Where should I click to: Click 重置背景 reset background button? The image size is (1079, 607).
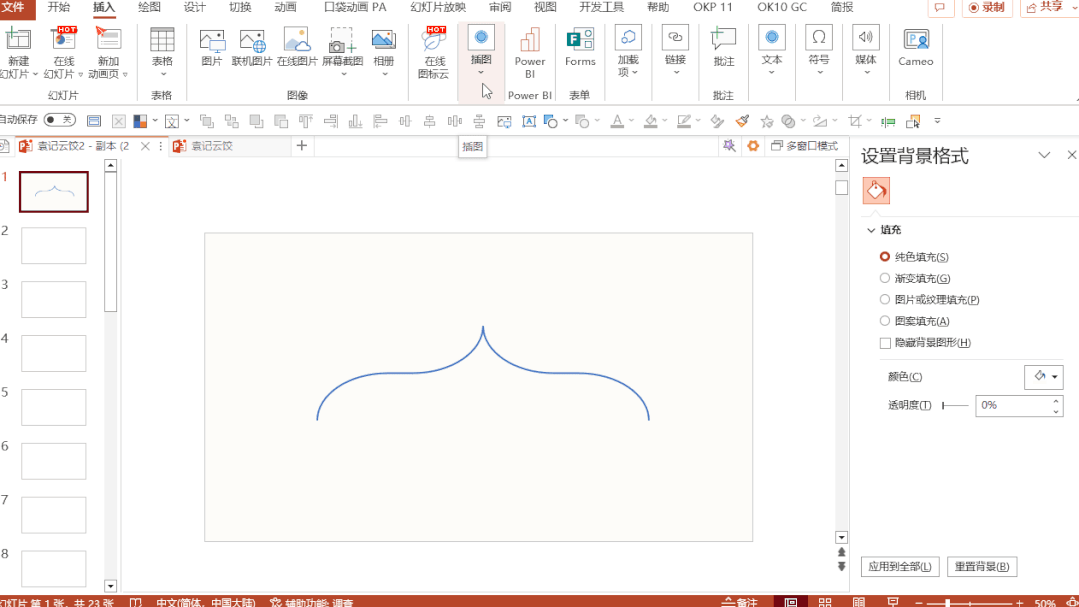click(982, 566)
